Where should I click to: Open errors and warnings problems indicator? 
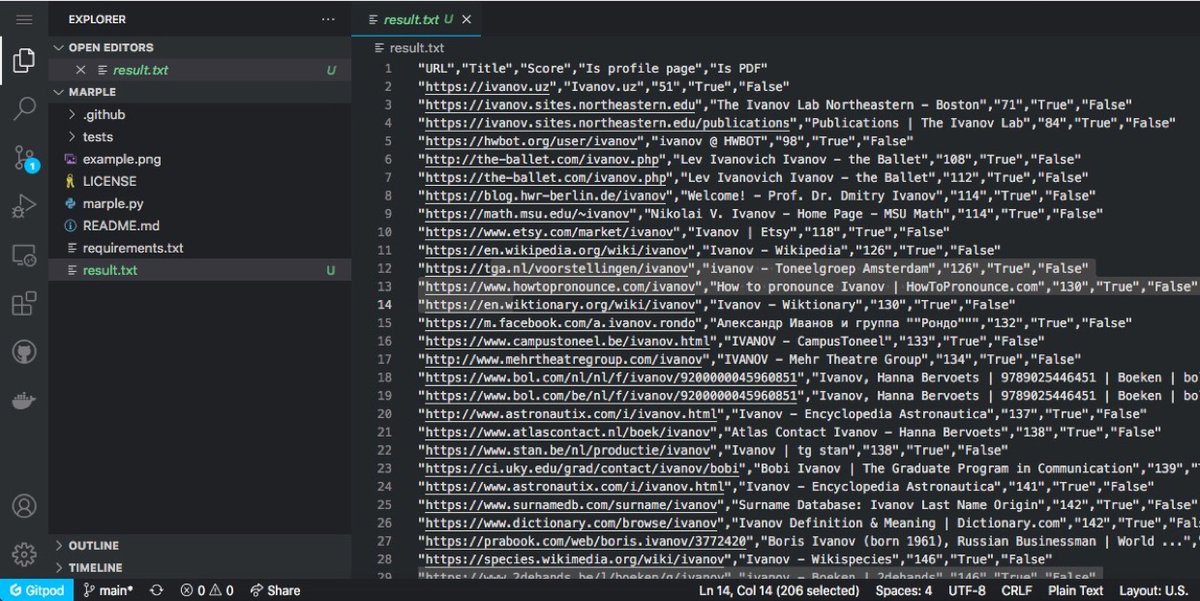click(206, 590)
